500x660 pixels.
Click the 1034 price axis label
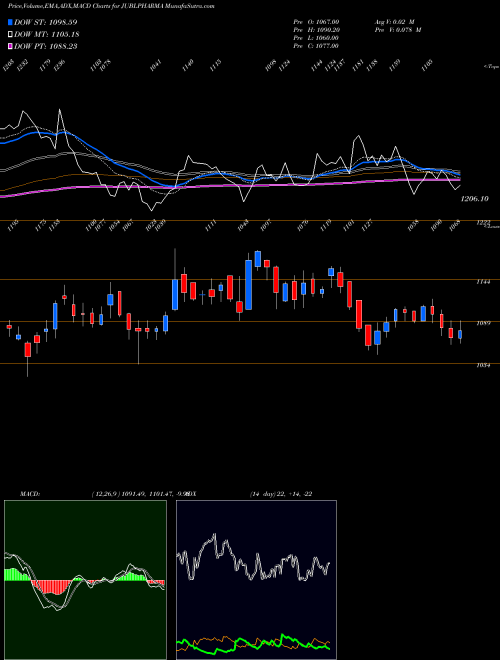pyautogui.click(x=483, y=365)
